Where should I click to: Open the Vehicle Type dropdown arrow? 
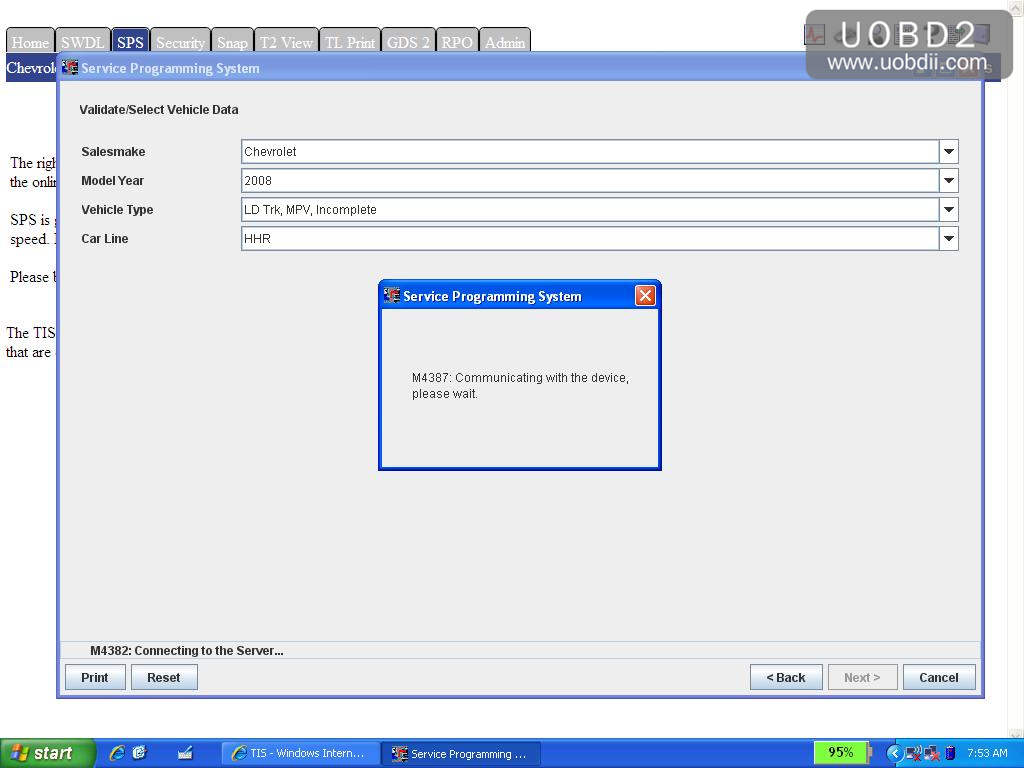point(949,210)
